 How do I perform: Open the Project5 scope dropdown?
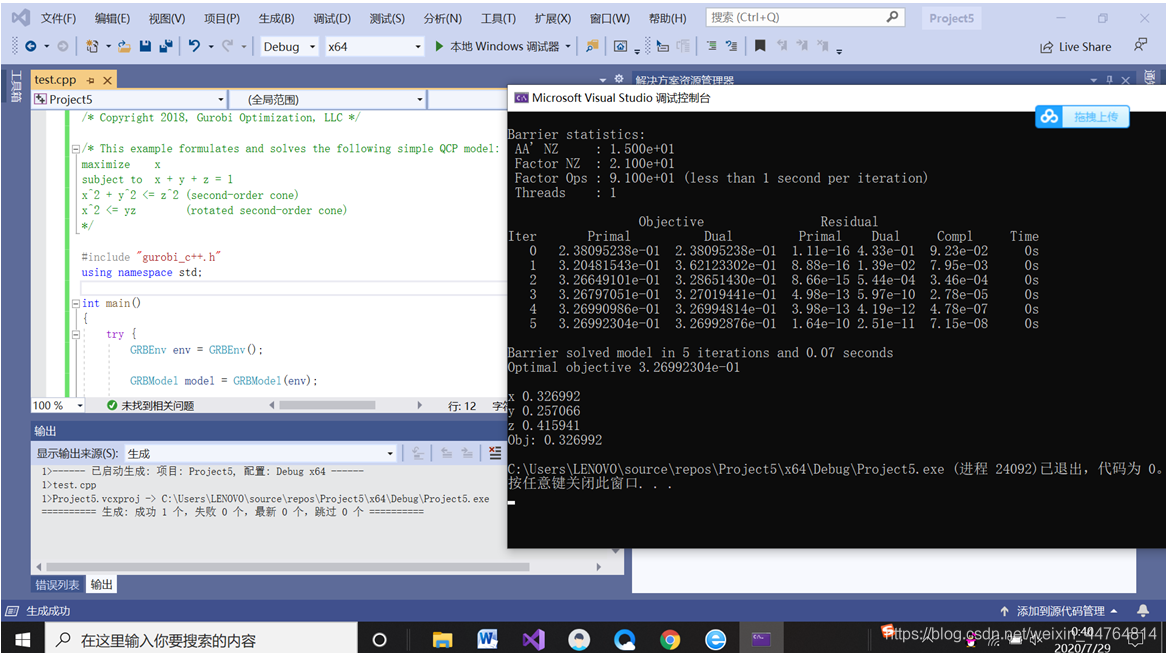pyautogui.click(x=129, y=99)
